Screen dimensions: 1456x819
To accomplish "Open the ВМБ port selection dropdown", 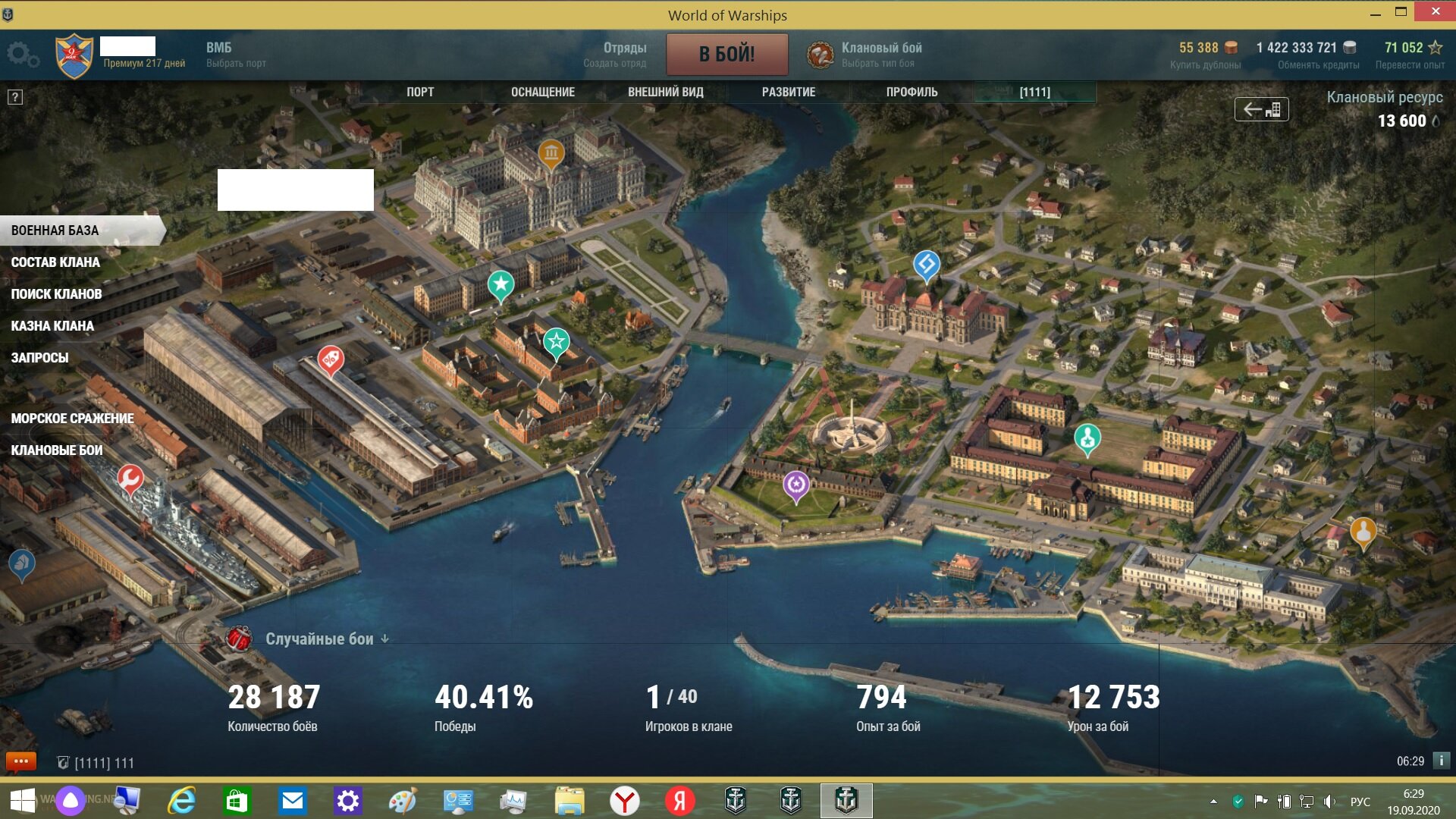I will [x=236, y=55].
